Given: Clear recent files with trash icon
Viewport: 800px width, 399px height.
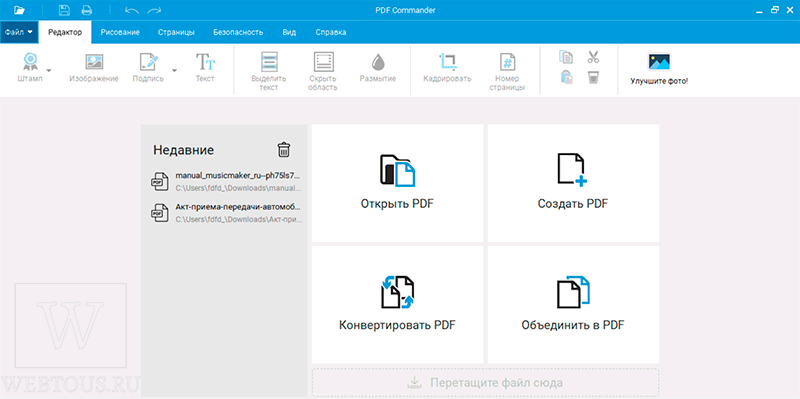Looking at the screenshot, I should (x=284, y=149).
